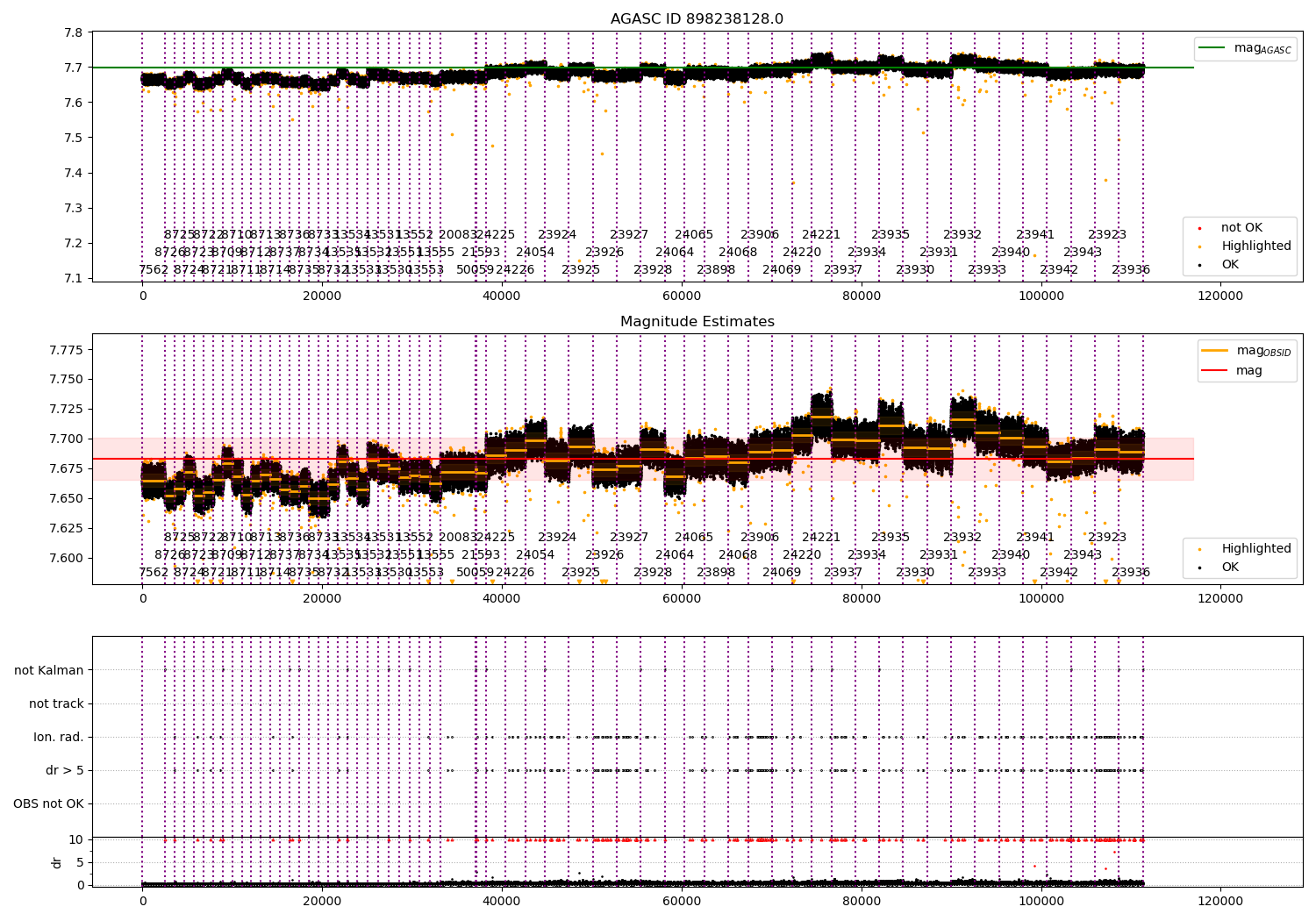1316x921 pixels.
Task: Click the 5 tick on the dr axis
Action: 80,862
